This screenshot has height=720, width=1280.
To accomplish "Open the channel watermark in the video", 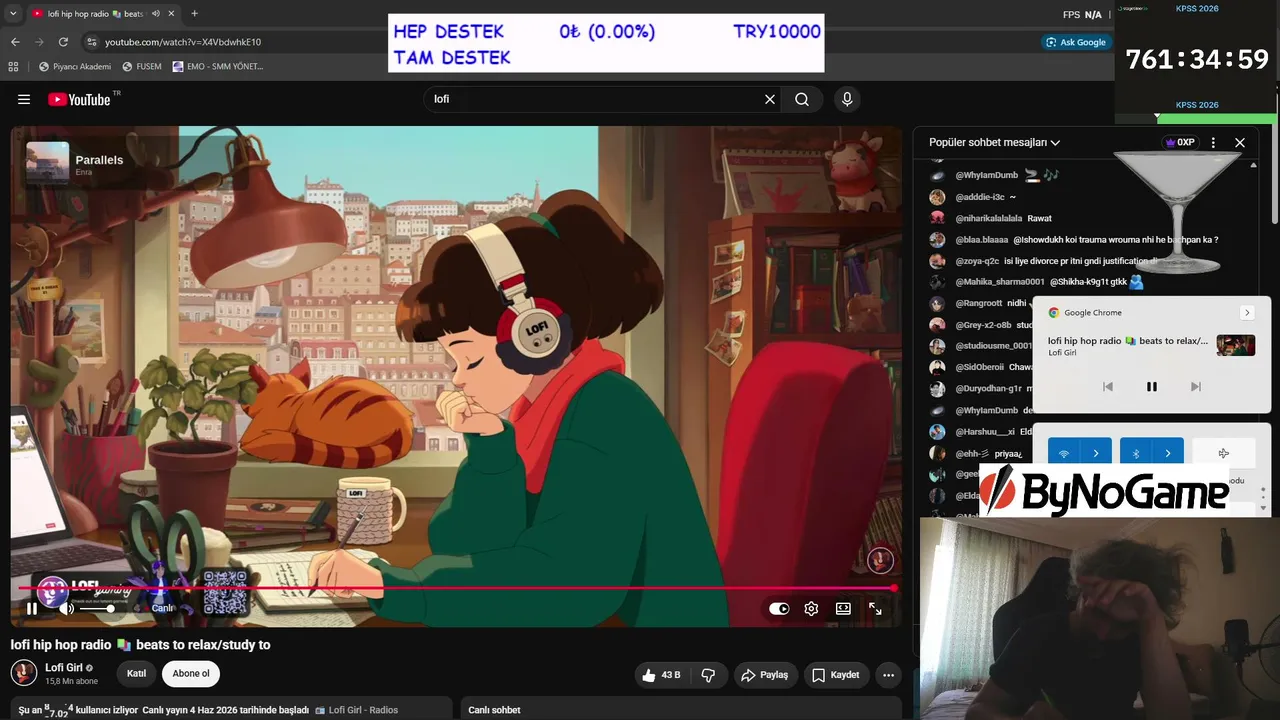I will pos(880,560).
